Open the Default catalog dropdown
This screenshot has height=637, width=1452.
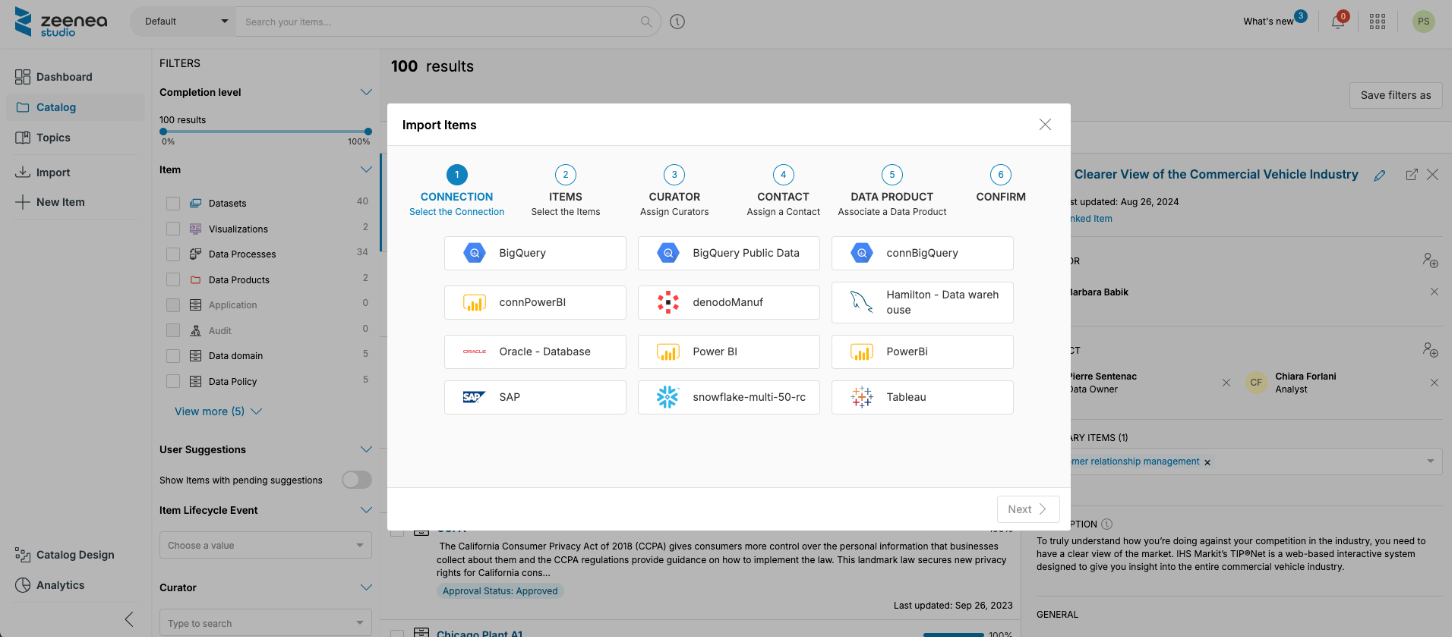[x=186, y=21]
